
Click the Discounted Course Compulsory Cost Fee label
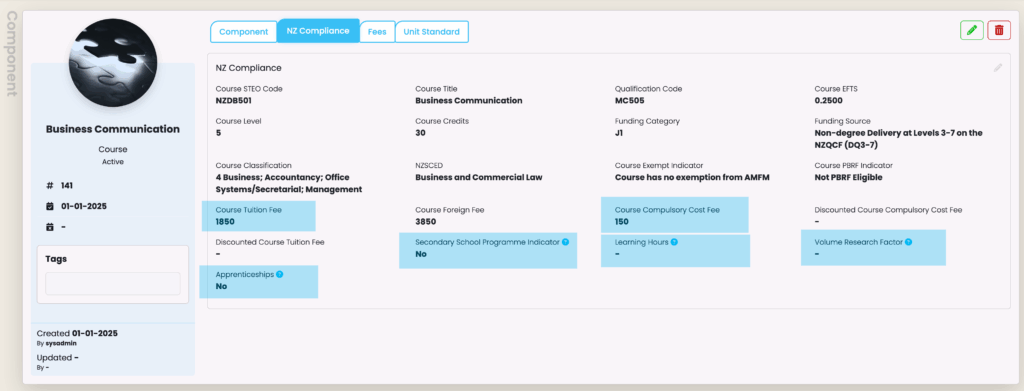click(888, 210)
